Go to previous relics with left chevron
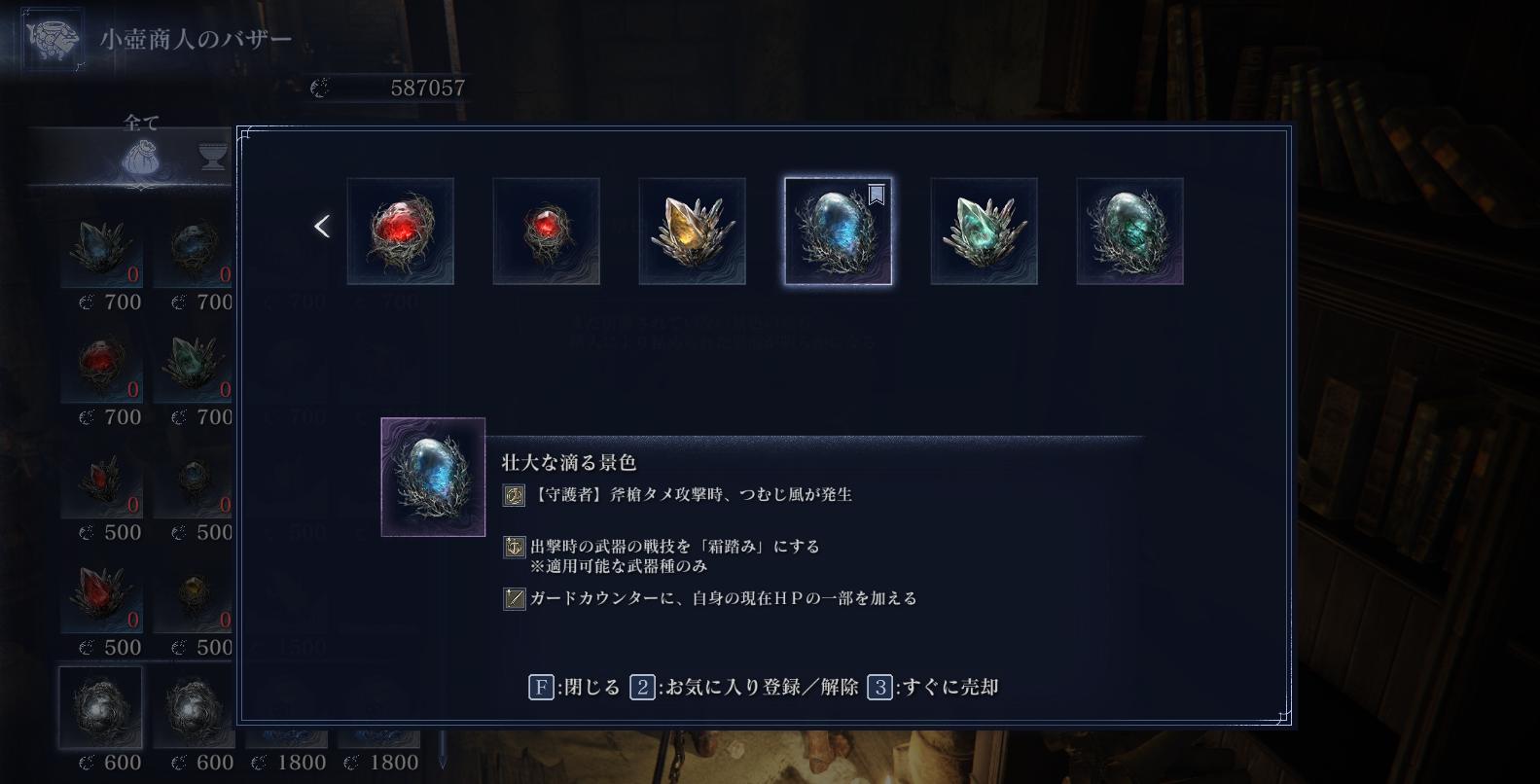This screenshot has height=784, width=1540. (x=322, y=227)
